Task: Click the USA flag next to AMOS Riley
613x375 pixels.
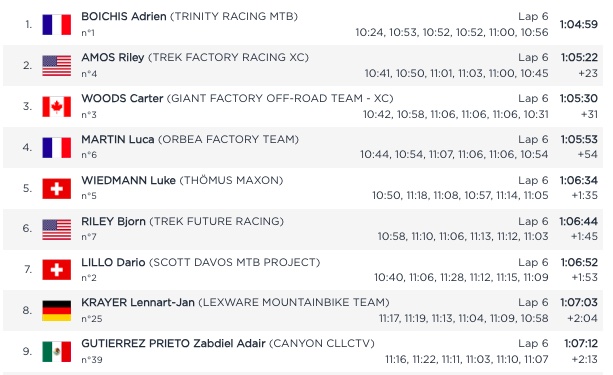Action: pos(57,66)
